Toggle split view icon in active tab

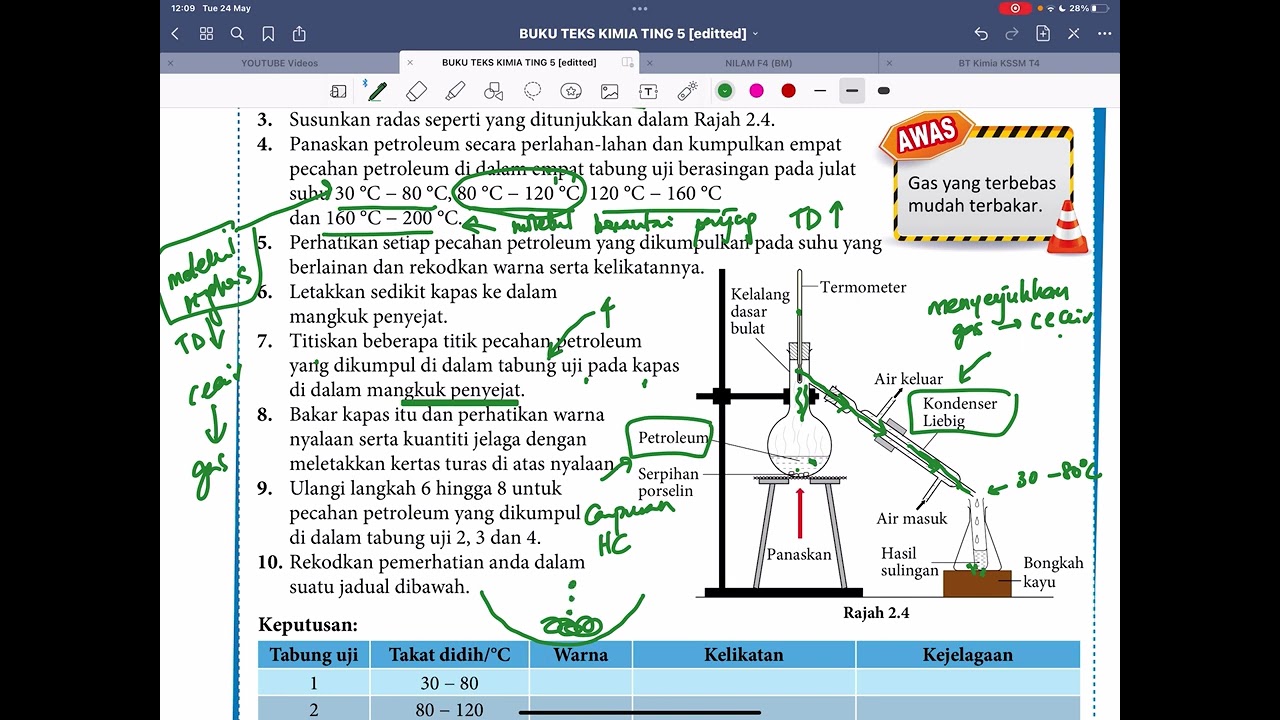[628, 63]
